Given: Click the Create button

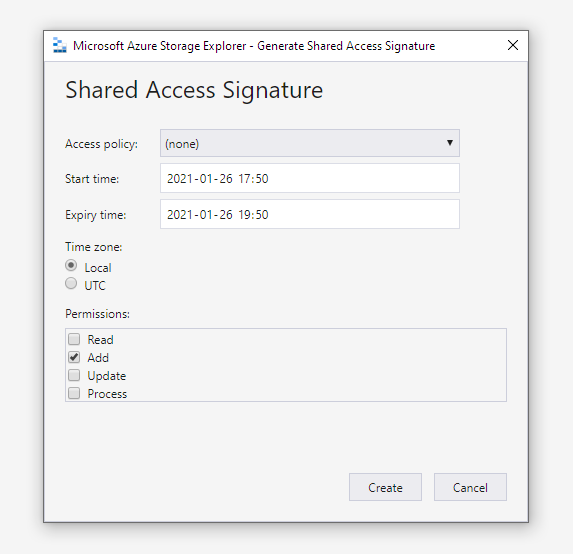Looking at the screenshot, I should click(x=385, y=487).
